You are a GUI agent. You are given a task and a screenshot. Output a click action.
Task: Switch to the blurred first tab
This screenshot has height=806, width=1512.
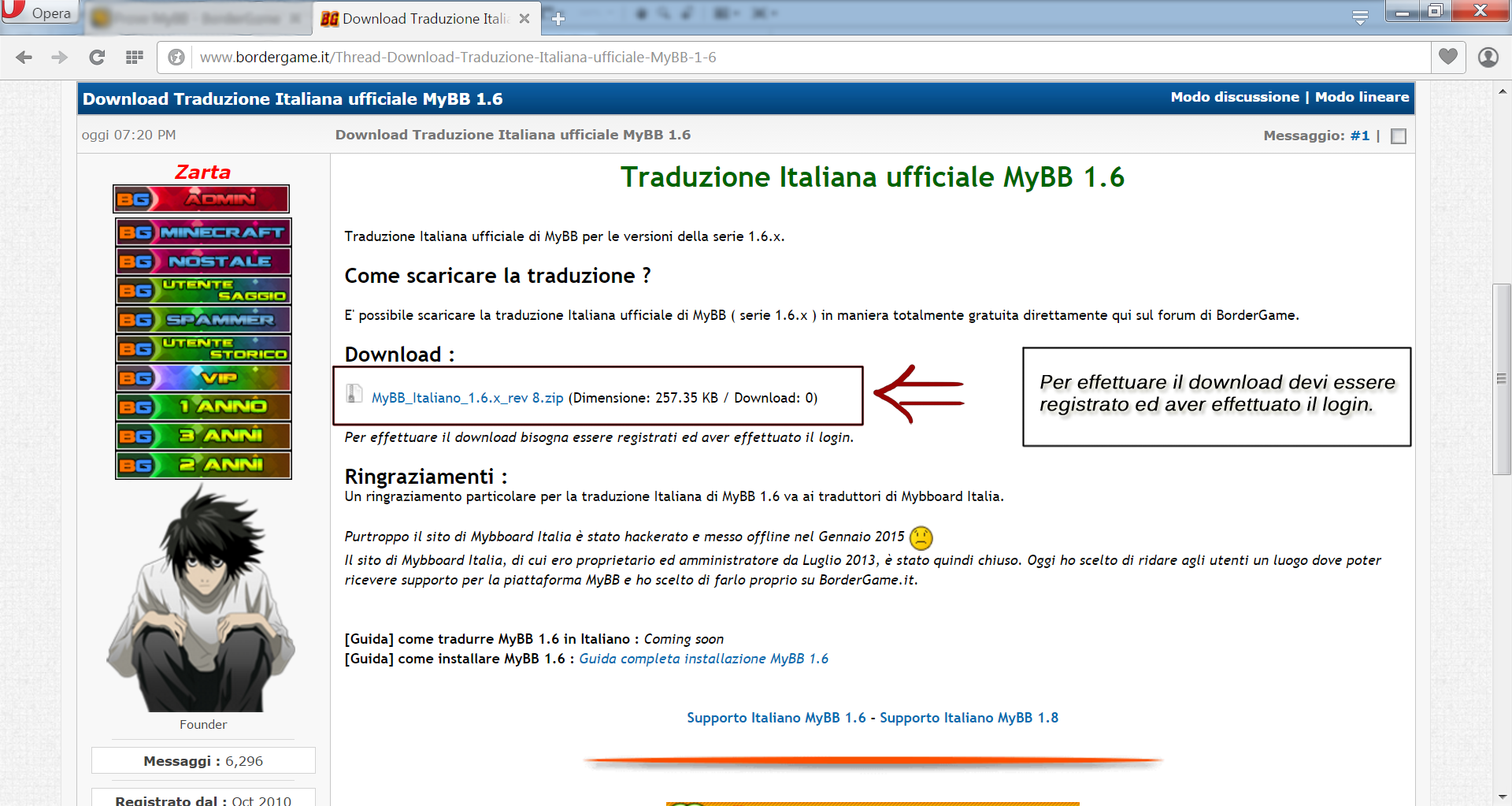[197, 18]
